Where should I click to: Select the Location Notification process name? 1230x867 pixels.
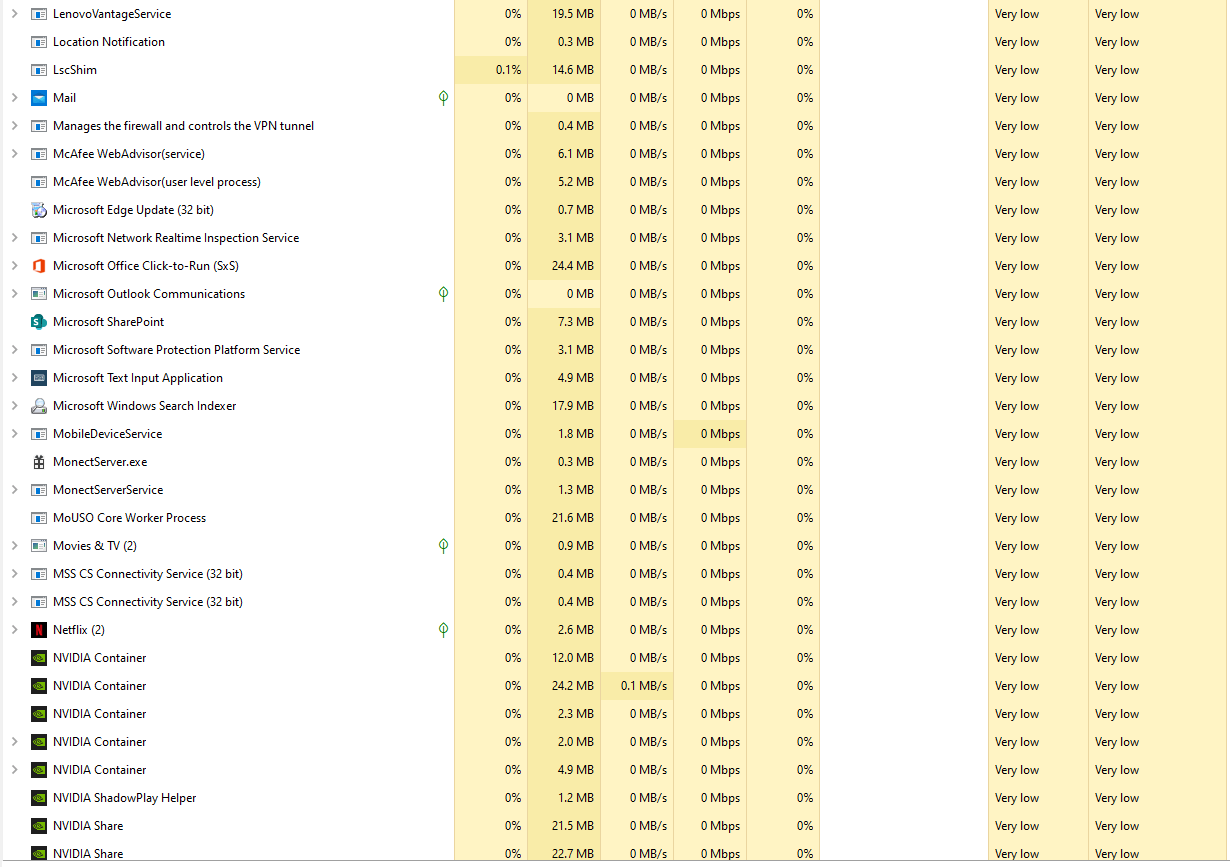(109, 42)
